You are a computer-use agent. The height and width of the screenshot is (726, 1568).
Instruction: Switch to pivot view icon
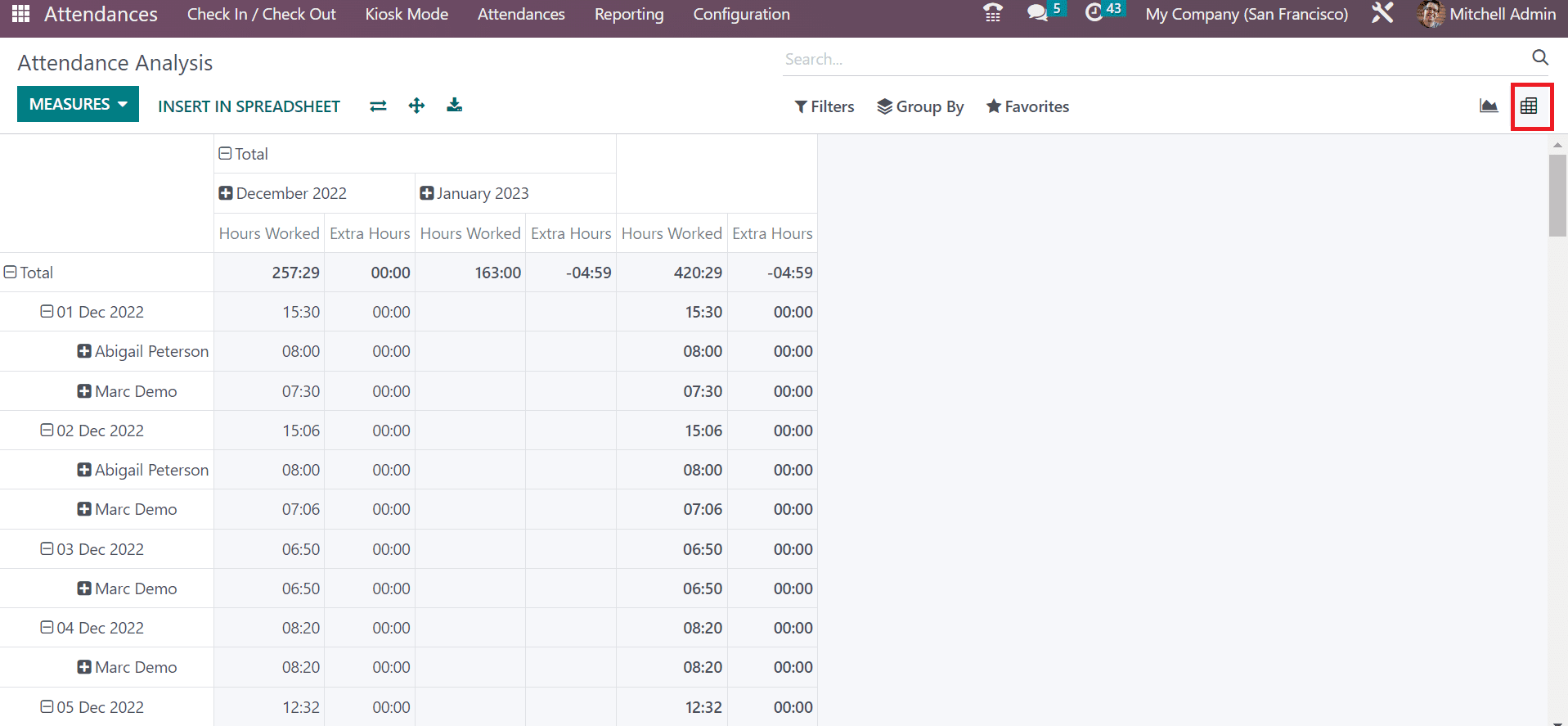[1529, 106]
